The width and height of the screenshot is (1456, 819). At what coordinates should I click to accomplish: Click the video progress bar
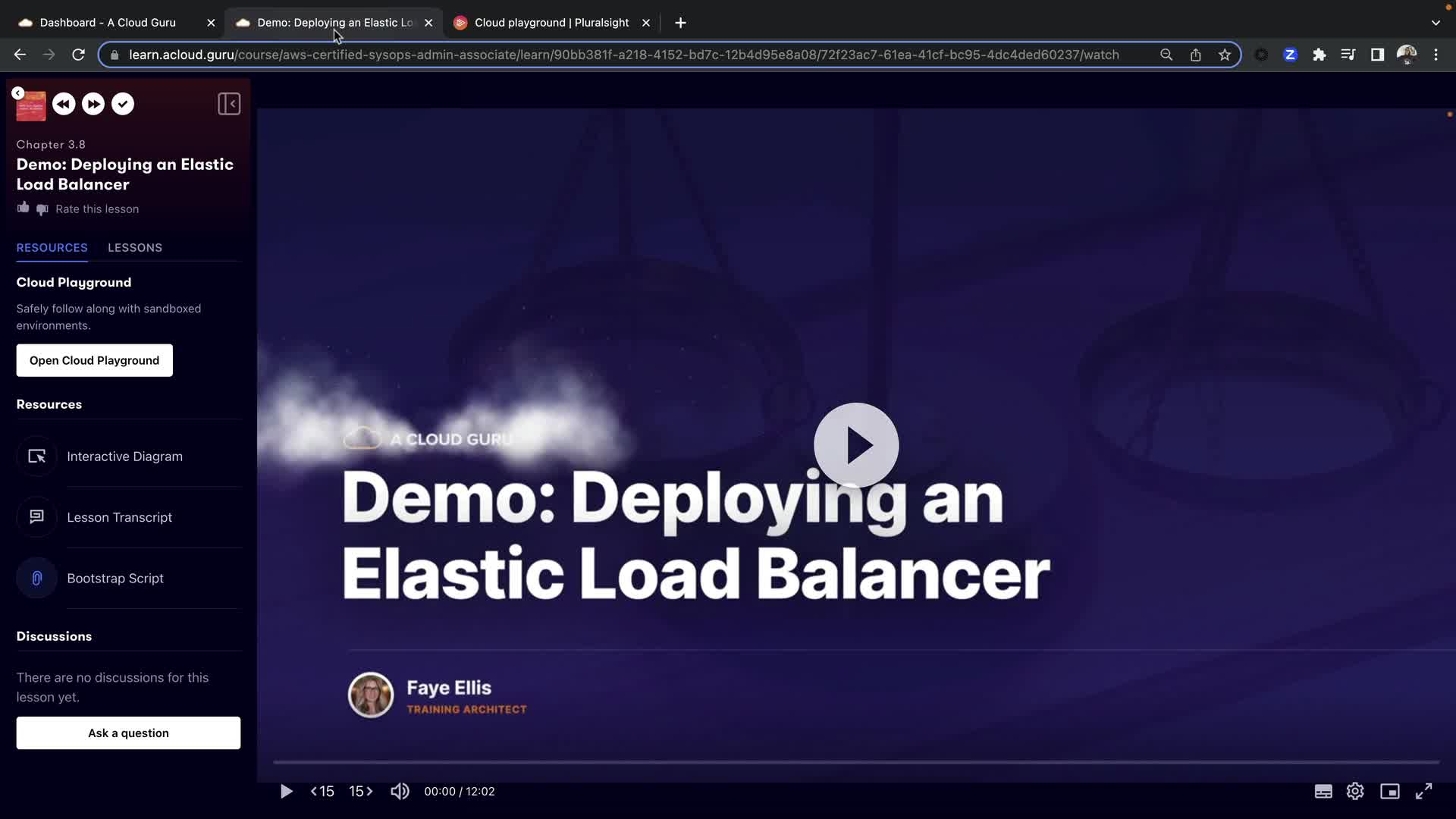tap(855, 762)
